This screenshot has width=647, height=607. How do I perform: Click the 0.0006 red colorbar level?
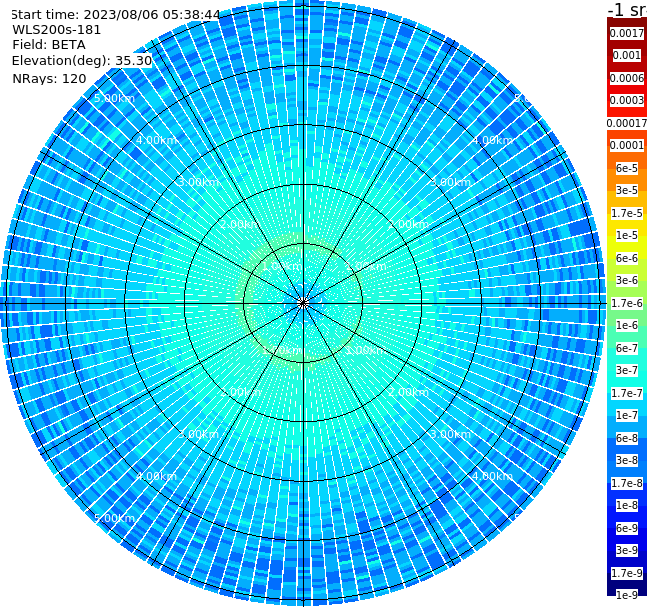(627, 78)
